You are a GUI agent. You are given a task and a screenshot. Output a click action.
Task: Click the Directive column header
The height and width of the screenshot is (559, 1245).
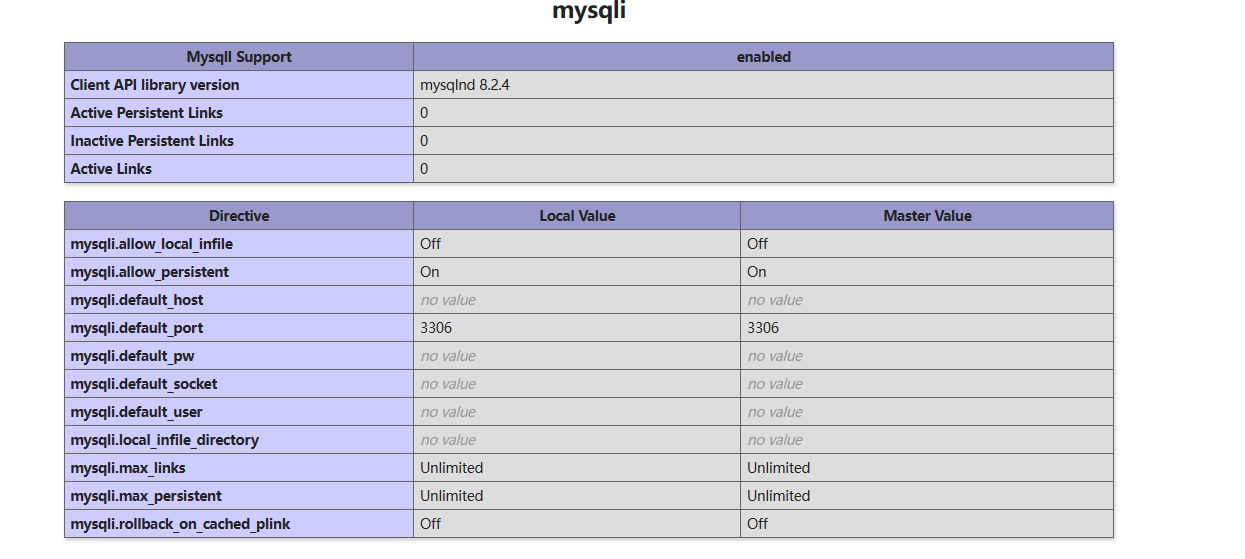pos(239,216)
